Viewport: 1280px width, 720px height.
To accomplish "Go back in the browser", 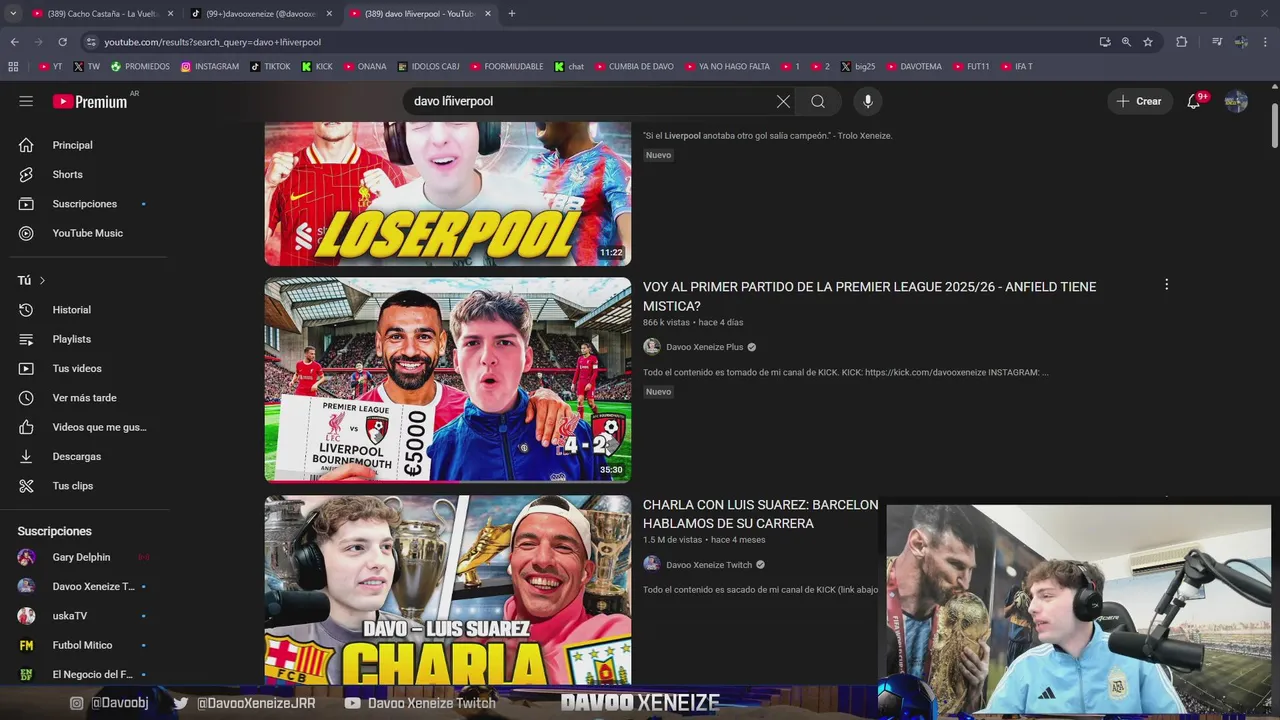I will (x=14, y=42).
